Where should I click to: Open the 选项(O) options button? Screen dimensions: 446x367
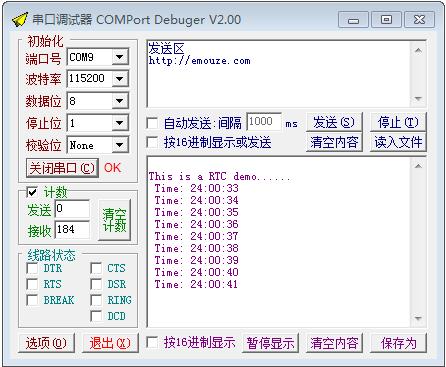pyautogui.click(x=46, y=343)
